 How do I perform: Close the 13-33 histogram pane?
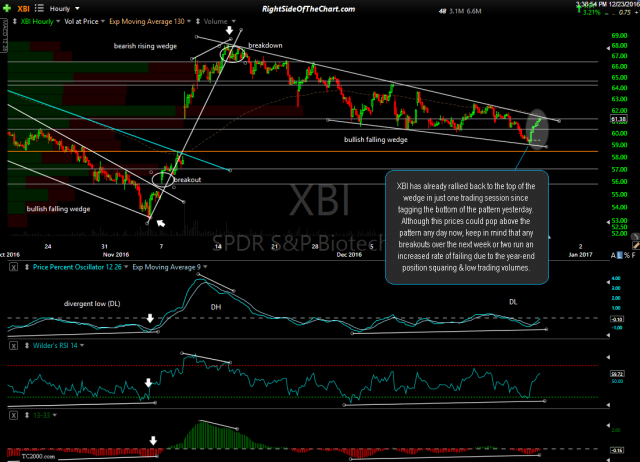click(x=13, y=415)
